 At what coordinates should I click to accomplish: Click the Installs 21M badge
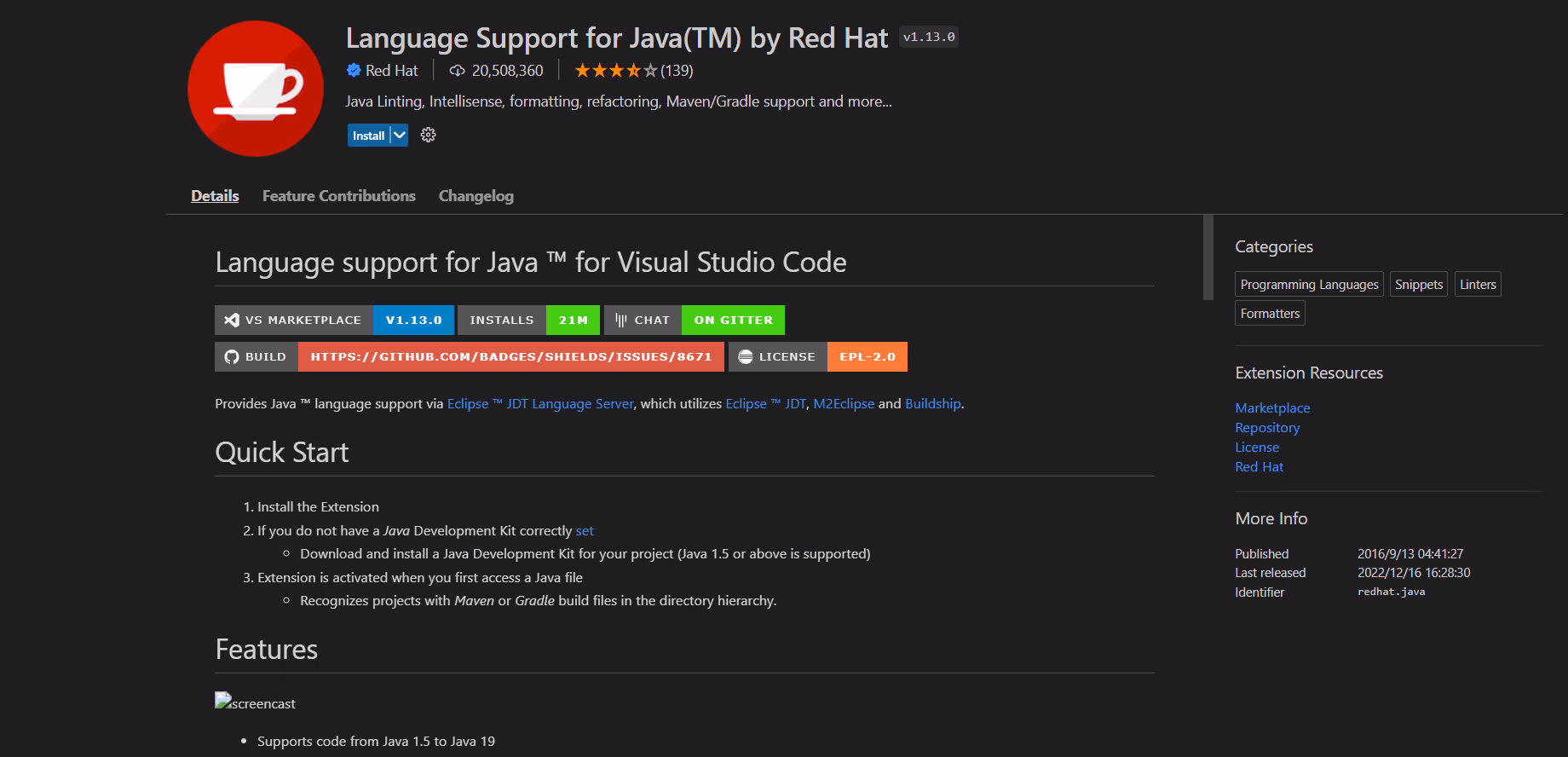pyautogui.click(x=528, y=321)
